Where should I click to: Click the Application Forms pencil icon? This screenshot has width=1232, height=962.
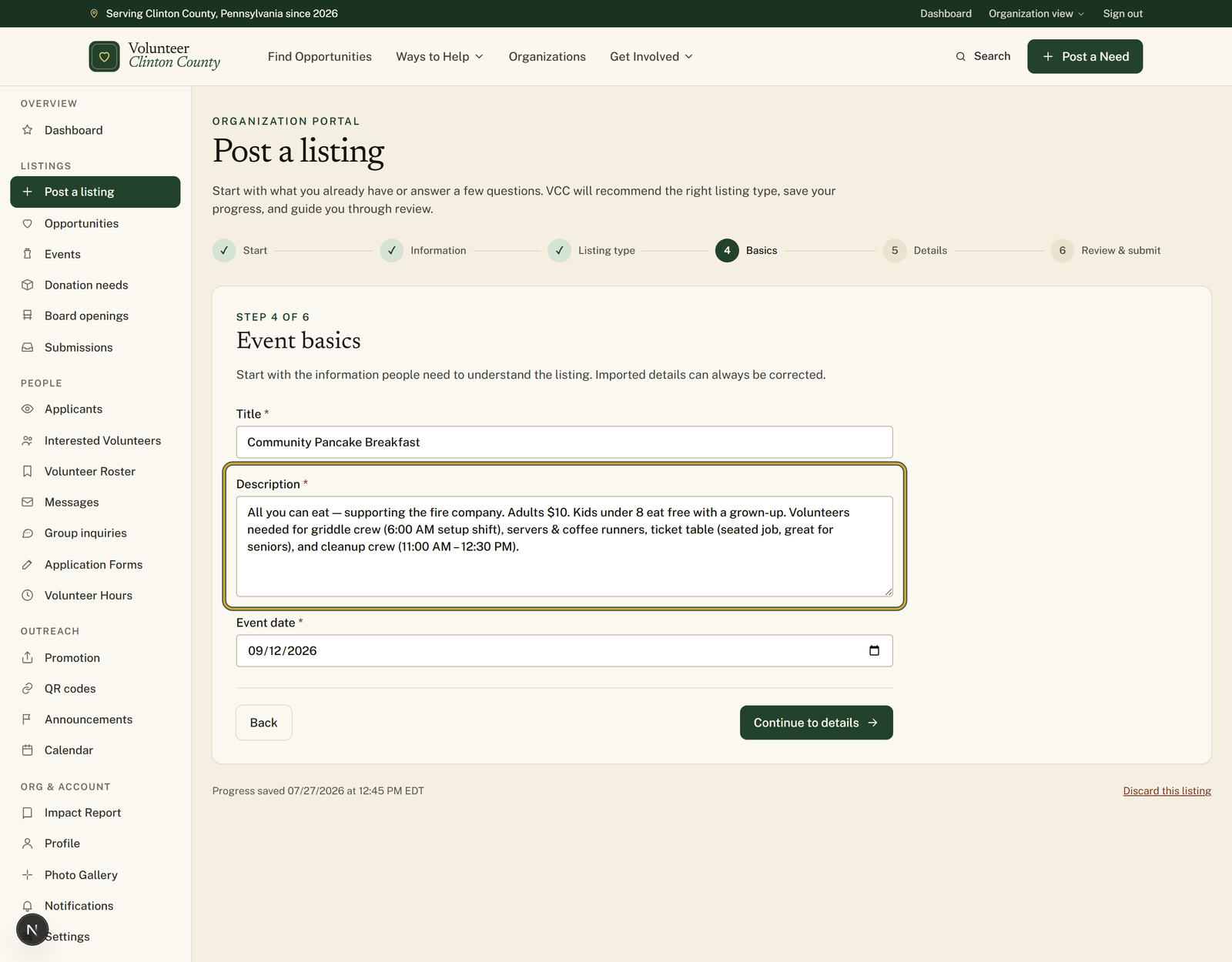[28, 564]
